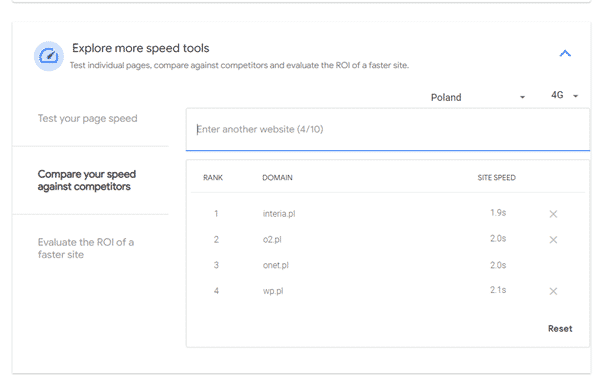
Task: Click the DOMAIN column header
Action: [277, 177]
